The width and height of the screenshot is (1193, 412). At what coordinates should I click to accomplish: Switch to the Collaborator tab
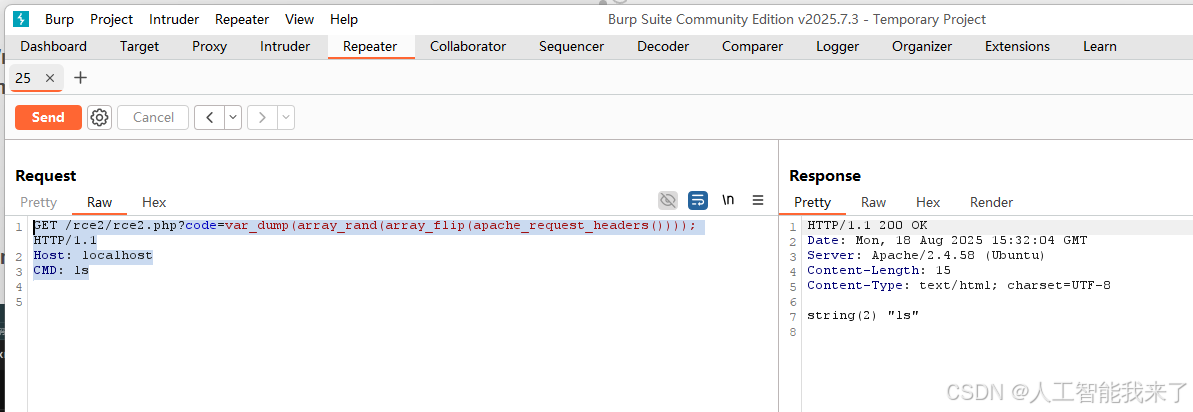468,46
